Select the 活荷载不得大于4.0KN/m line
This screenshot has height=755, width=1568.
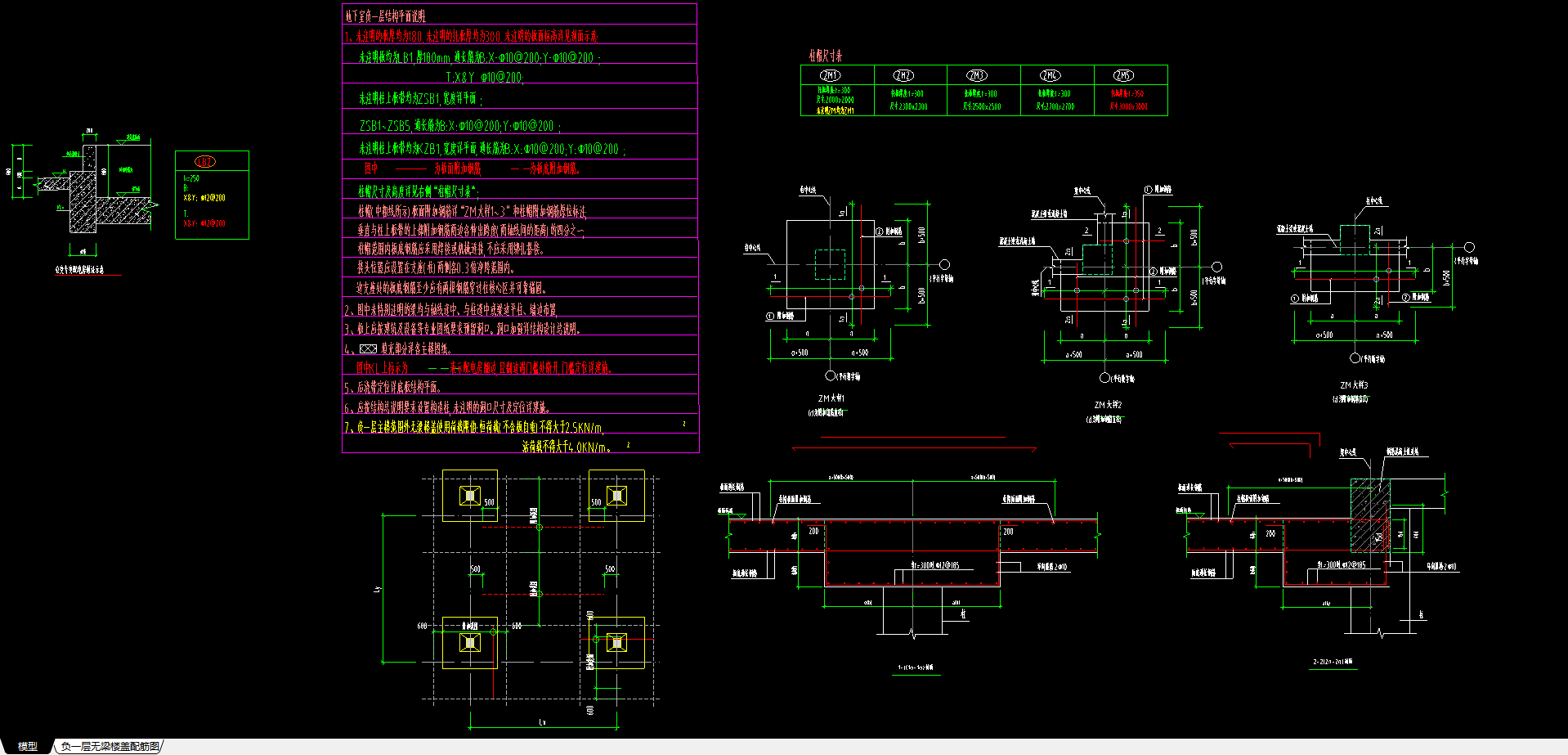567,447
